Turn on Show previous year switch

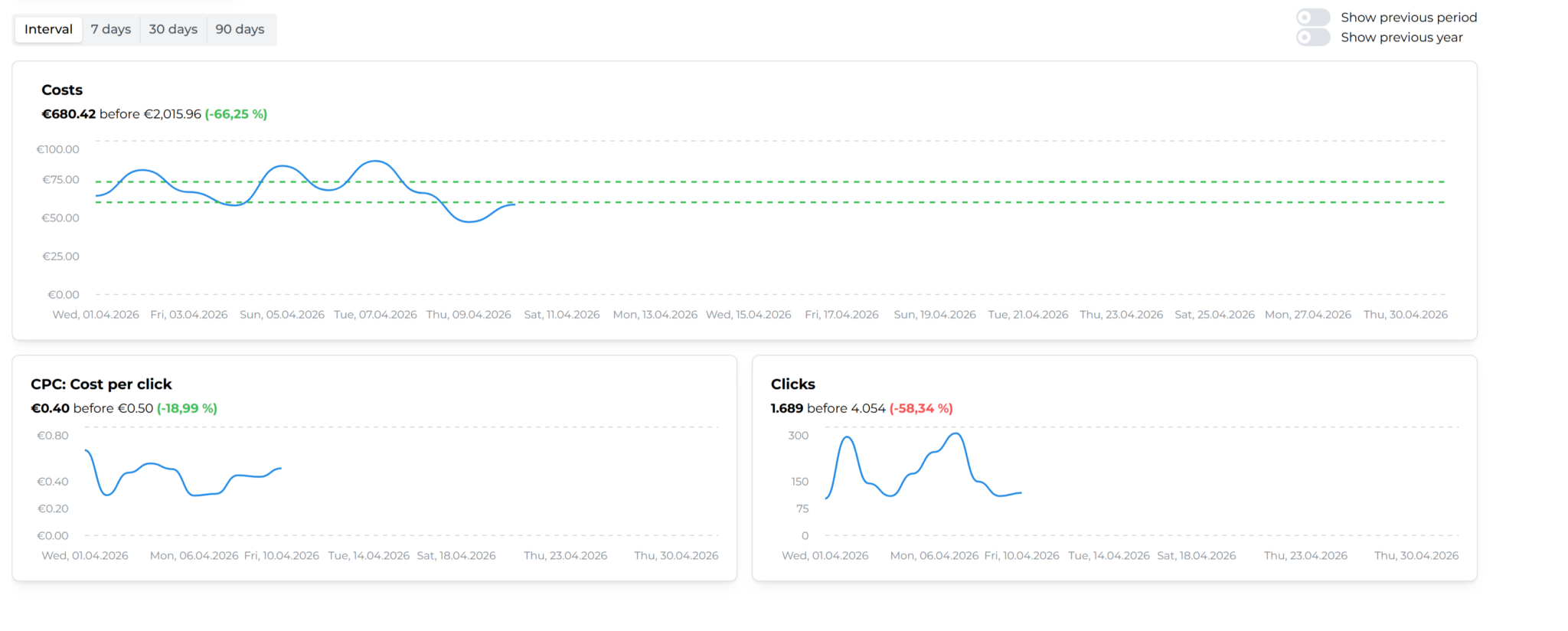pos(1312,37)
